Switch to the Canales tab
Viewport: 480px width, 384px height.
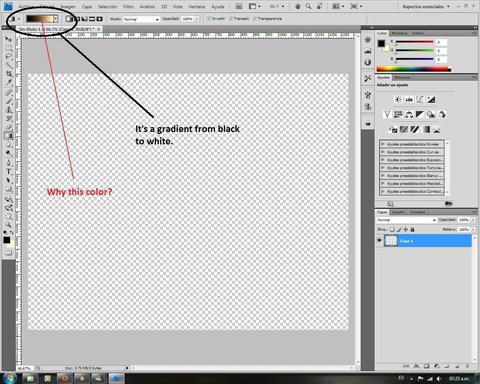click(x=398, y=212)
